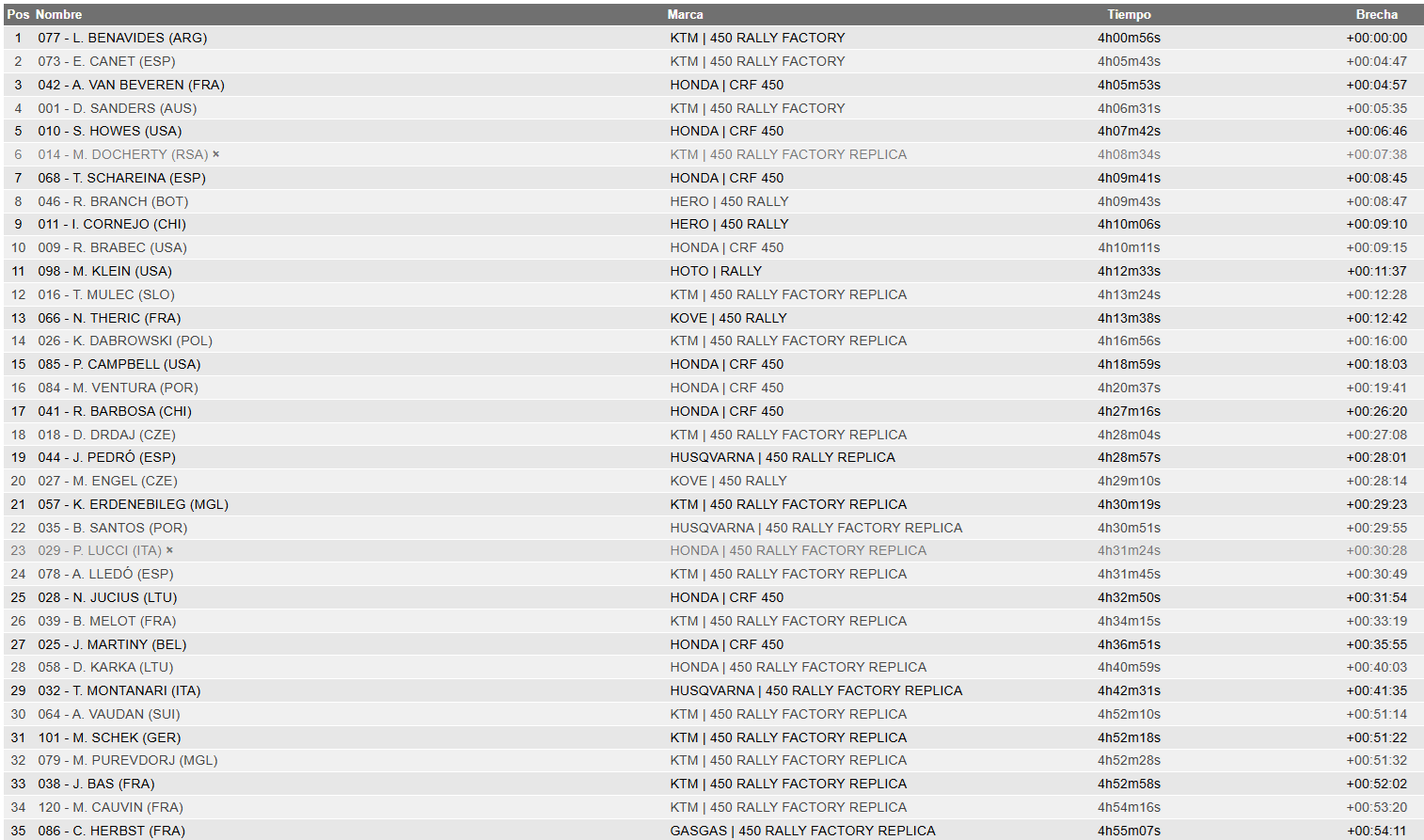This screenshot has height=840, width=1424.
Task: Select 101 - M. SCHEK (GER)
Action: pos(109,737)
